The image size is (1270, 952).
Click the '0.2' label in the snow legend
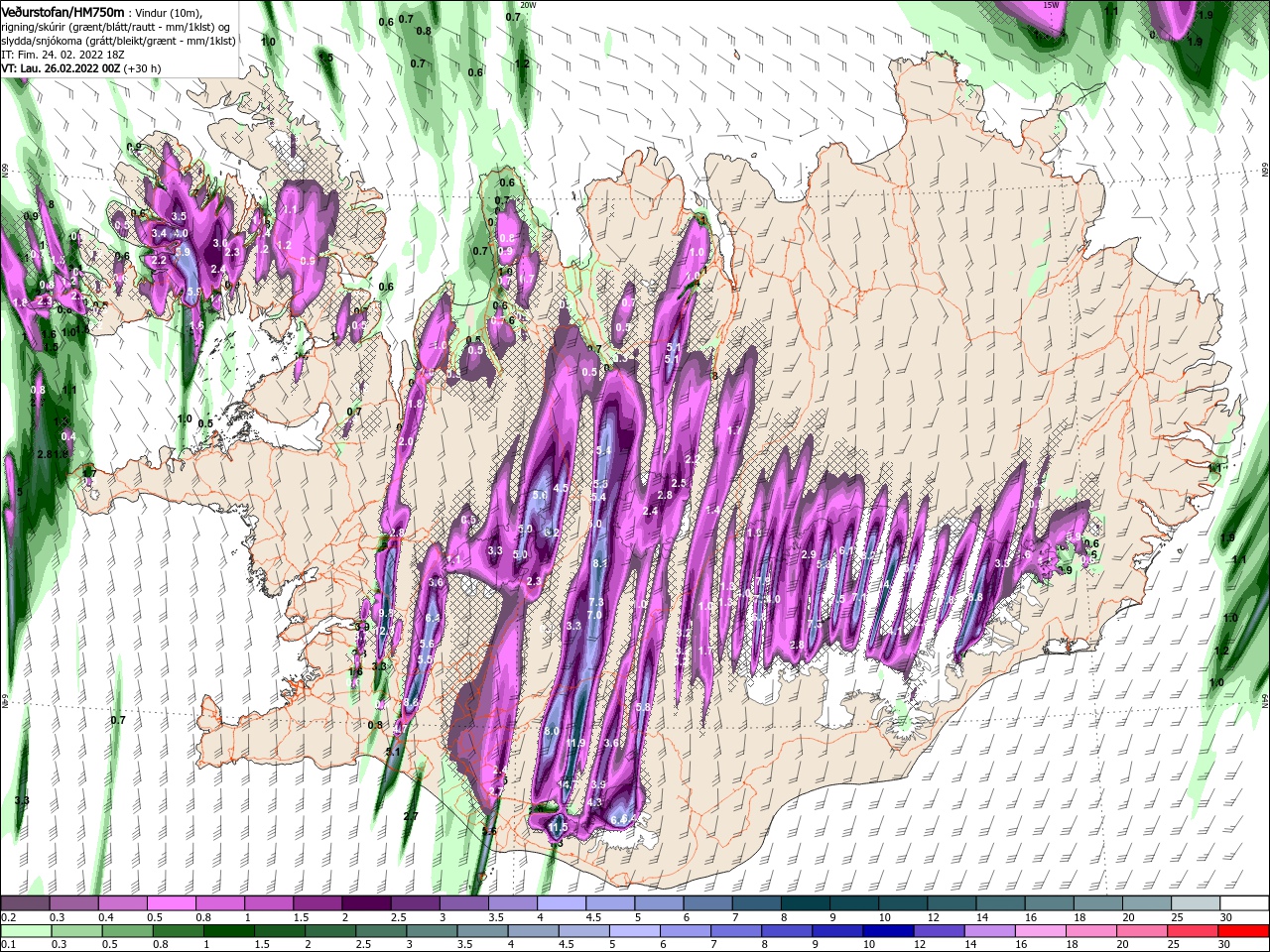click(x=9, y=917)
